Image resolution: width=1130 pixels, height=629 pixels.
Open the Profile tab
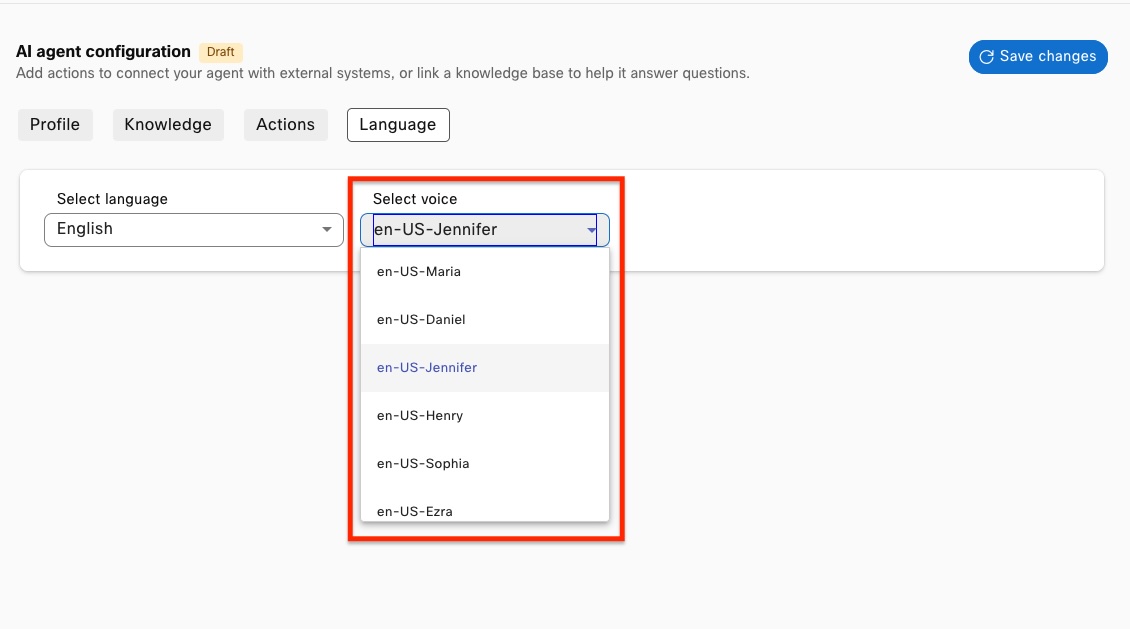55,125
